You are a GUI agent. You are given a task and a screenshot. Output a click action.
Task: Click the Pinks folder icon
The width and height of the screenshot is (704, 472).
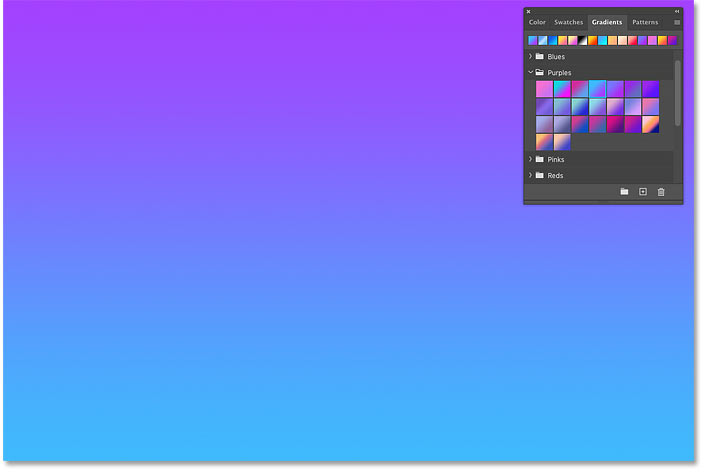540,159
